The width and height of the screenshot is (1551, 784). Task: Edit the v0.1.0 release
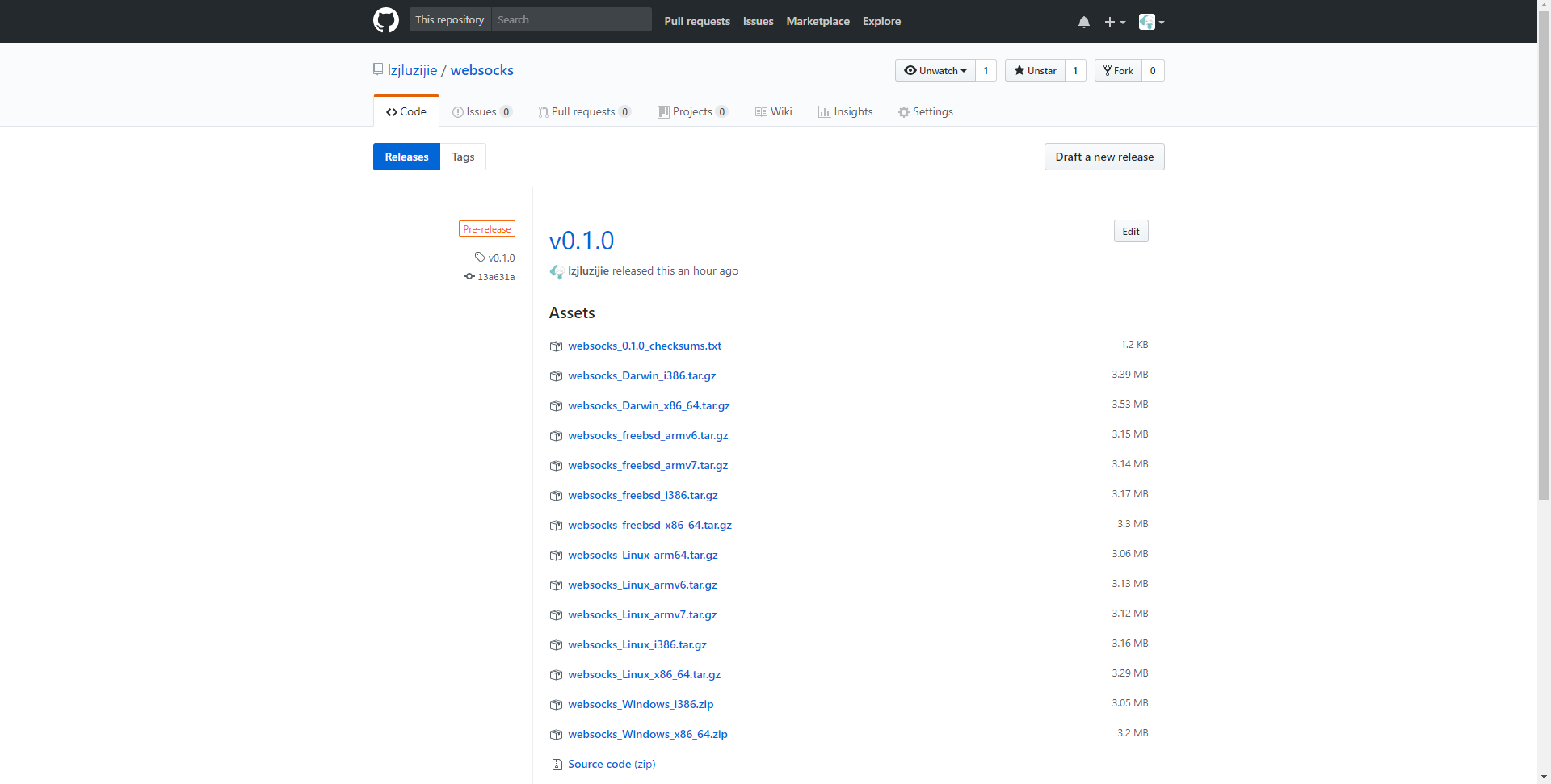pos(1131,231)
